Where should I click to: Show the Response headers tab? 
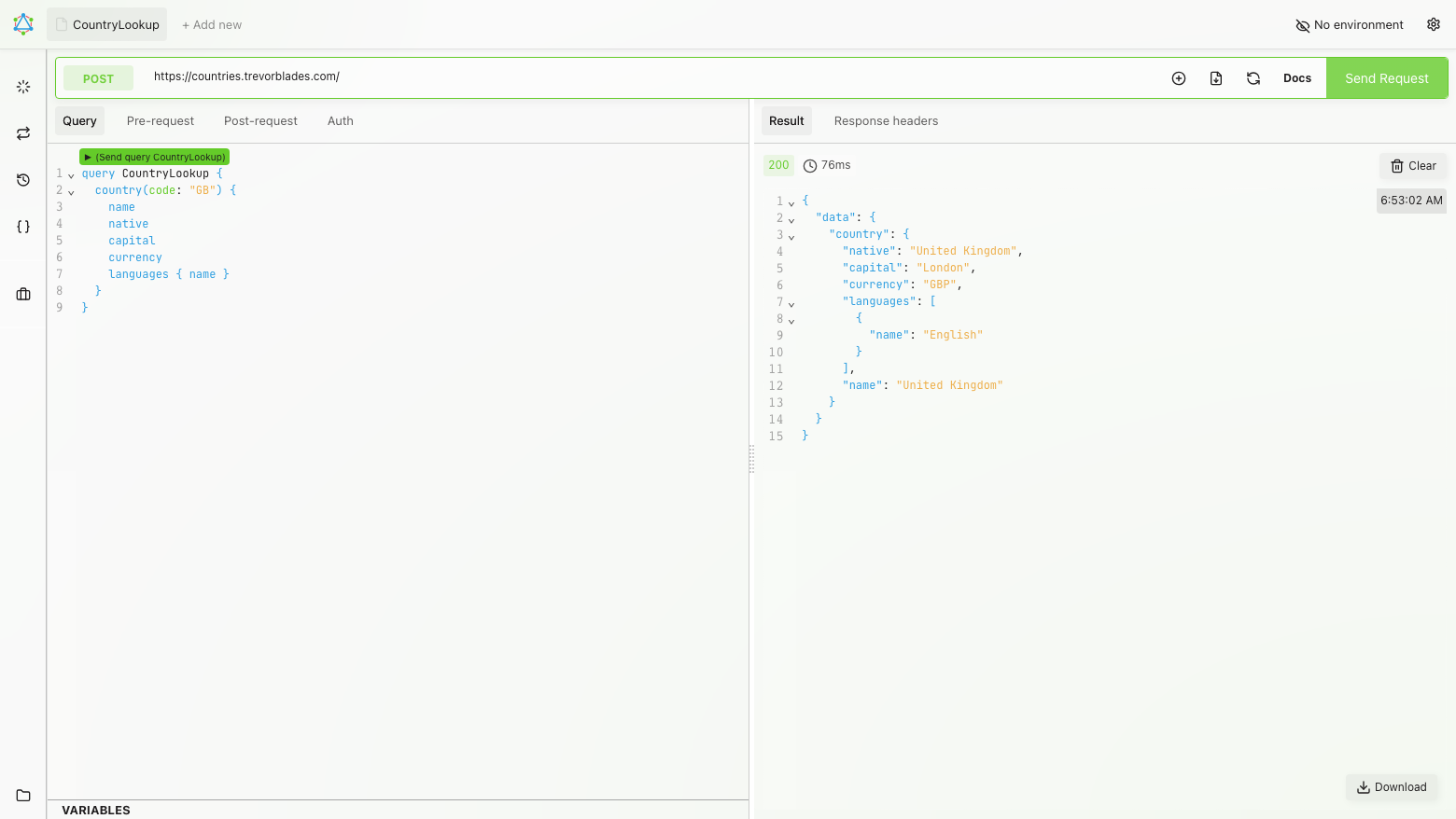point(886,121)
